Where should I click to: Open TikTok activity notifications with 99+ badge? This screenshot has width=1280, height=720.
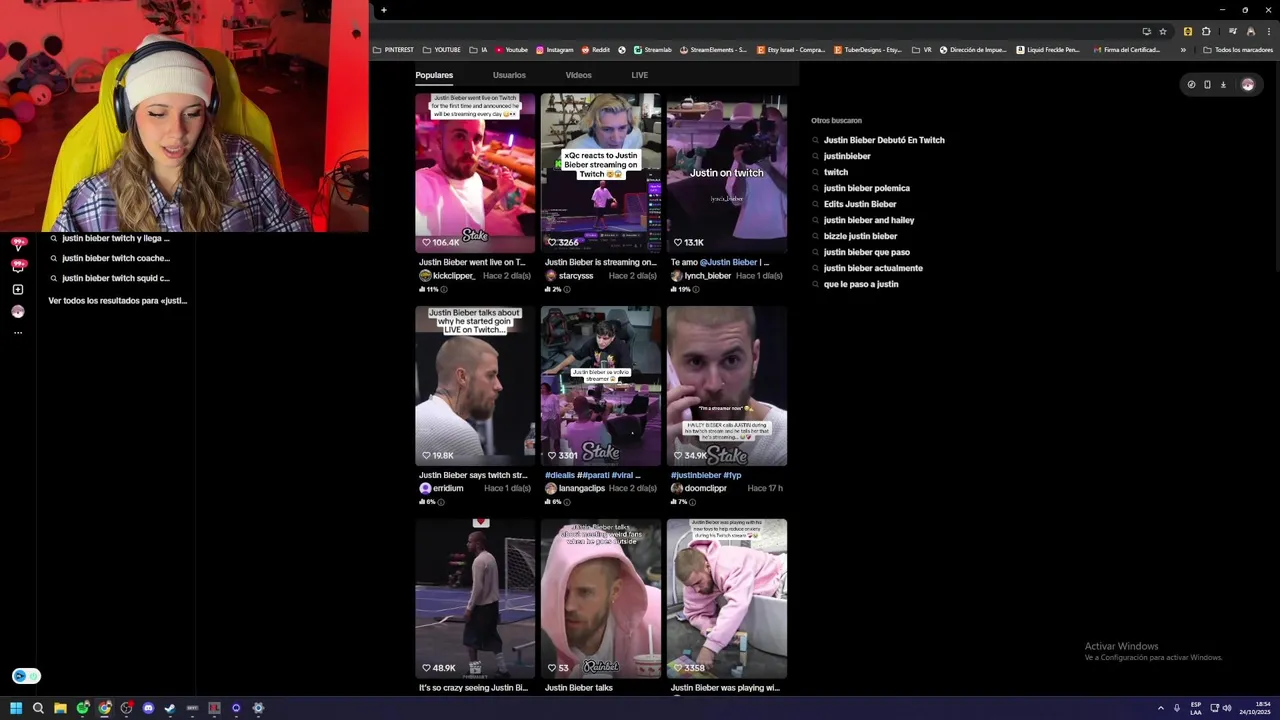tap(18, 244)
